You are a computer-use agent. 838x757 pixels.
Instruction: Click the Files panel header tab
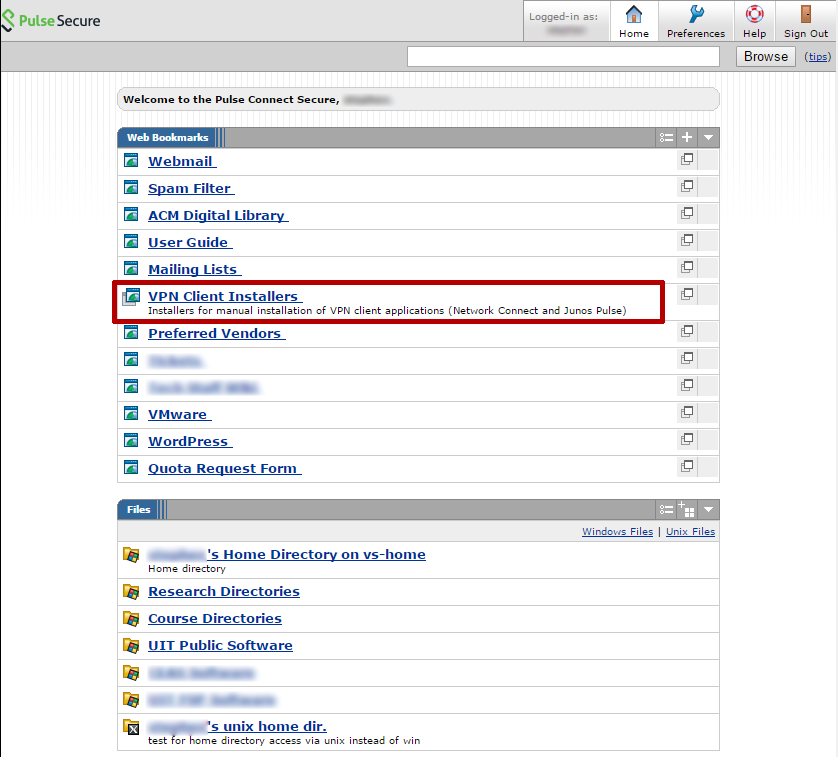[x=138, y=509]
